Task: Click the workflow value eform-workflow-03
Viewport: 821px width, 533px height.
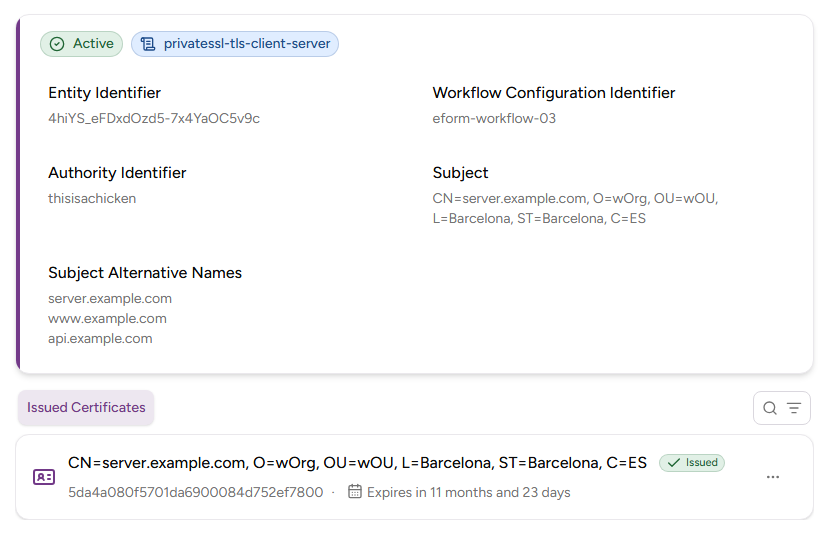Action: click(x=494, y=118)
